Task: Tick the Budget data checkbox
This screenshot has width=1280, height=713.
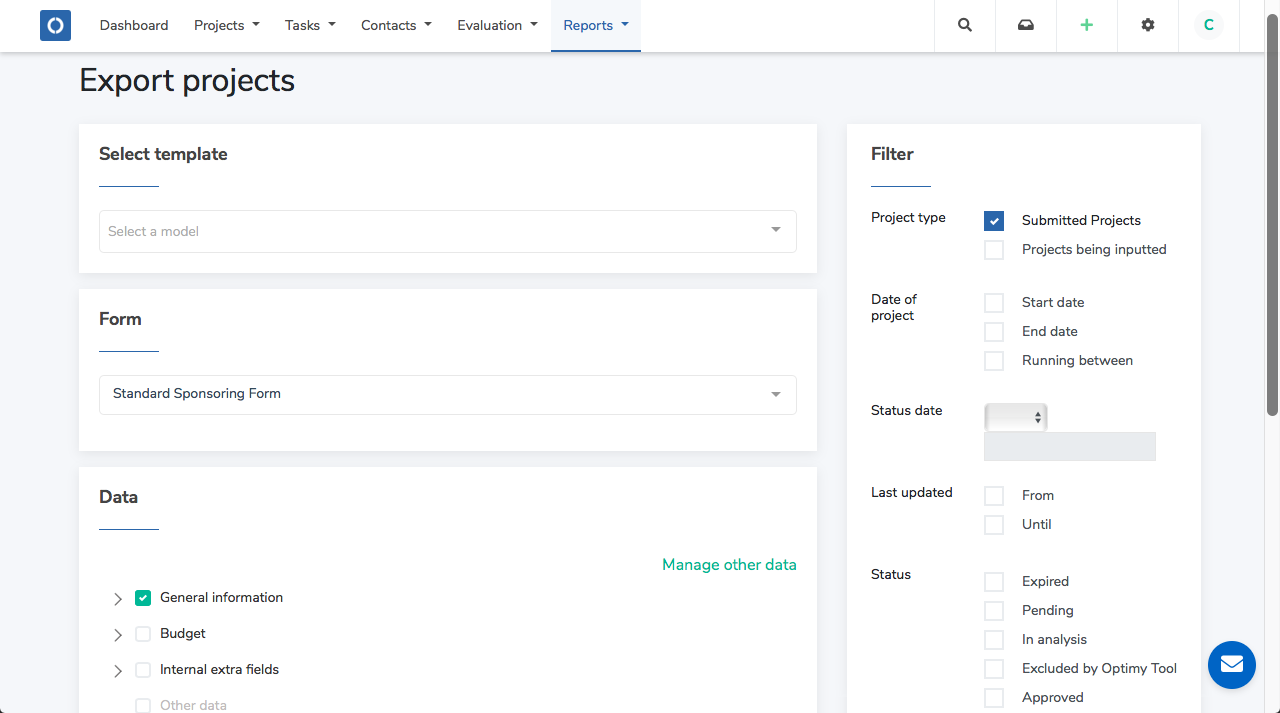Action: (143, 634)
